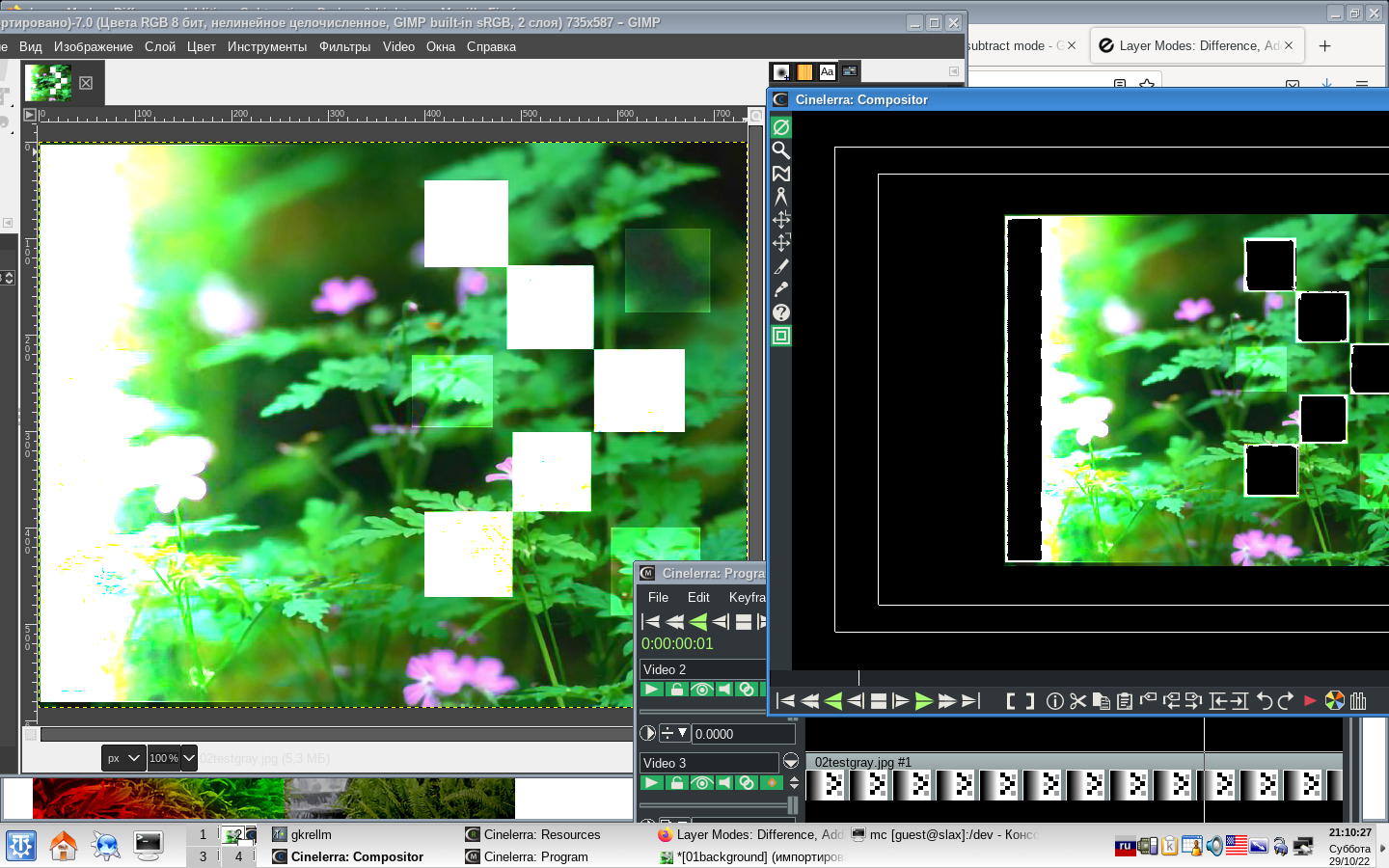Select the zoom magnifier tool in Compositor
This screenshot has height=868, width=1389.
point(781,150)
